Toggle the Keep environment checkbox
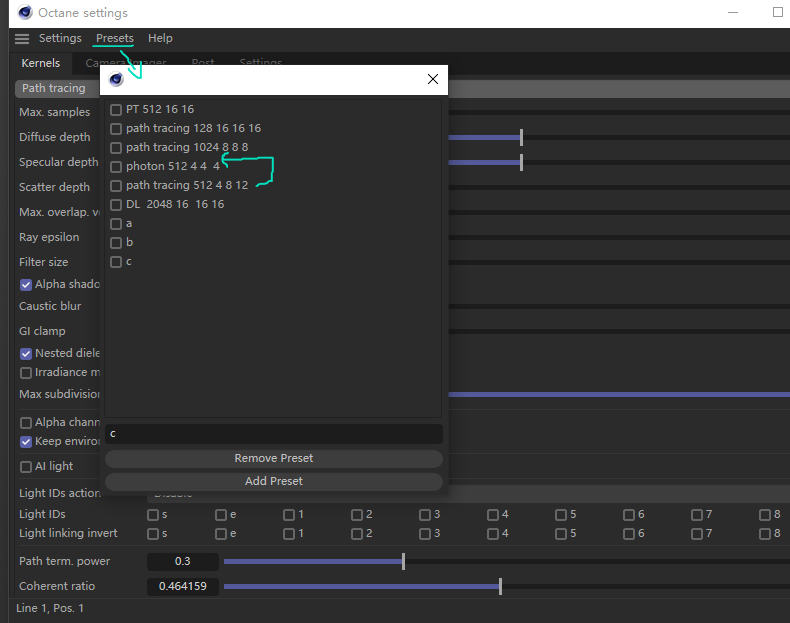The height and width of the screenshot is (623, 790). (x=26, y=442)
